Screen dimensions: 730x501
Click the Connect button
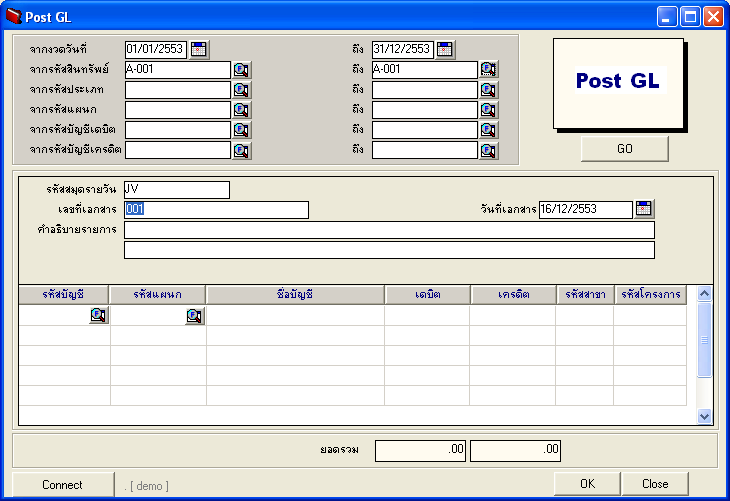click(63, 484)
